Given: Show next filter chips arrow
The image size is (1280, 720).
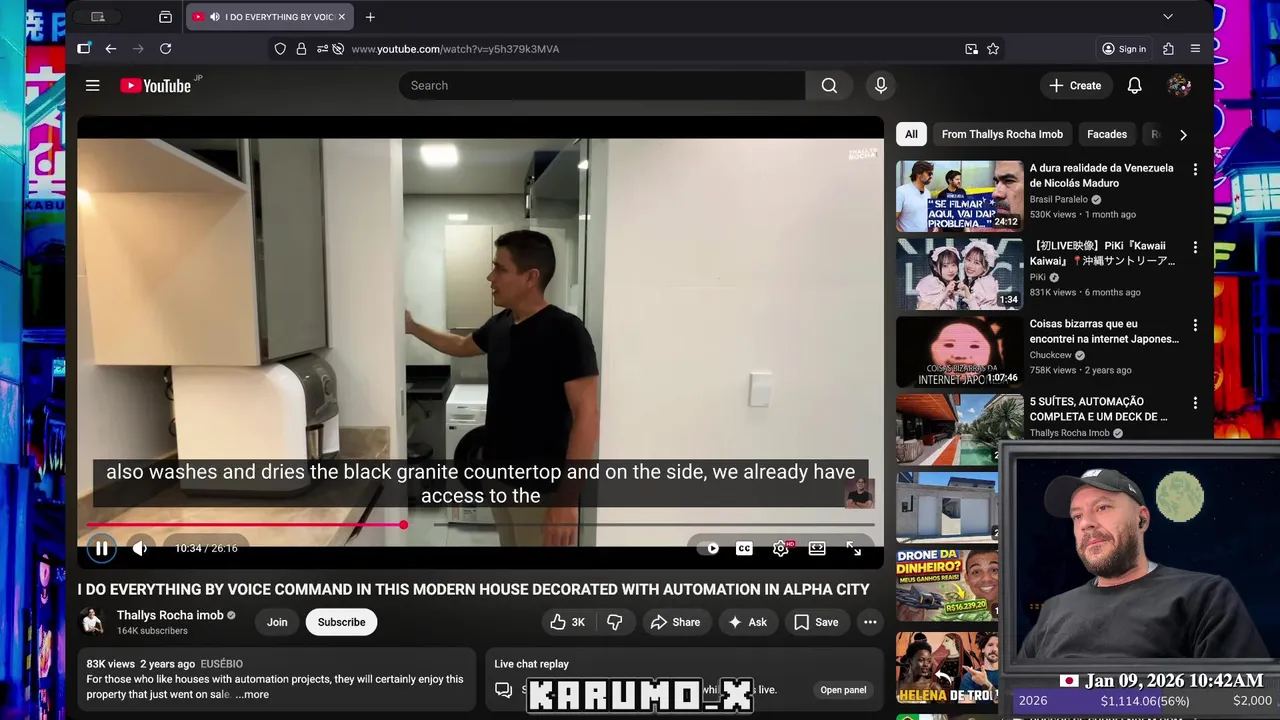Looking at the screenshot, I should [x=1183, y=134].
